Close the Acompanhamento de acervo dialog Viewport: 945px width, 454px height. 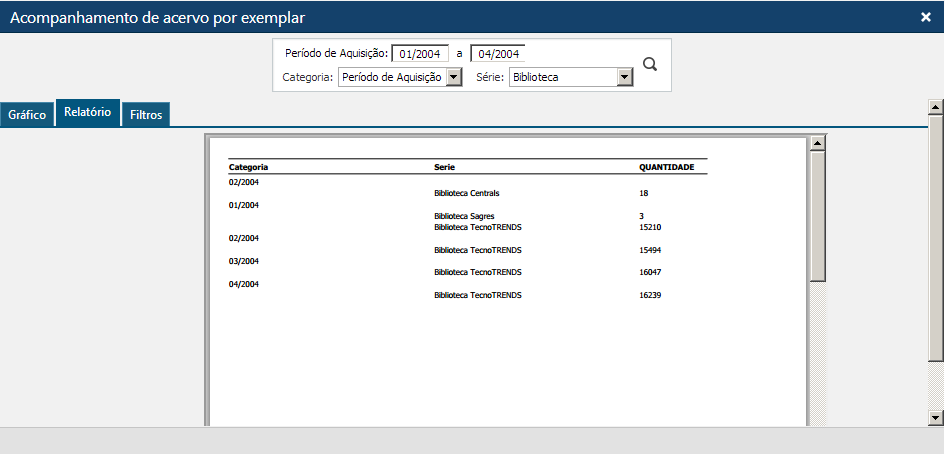coord(925,17)
